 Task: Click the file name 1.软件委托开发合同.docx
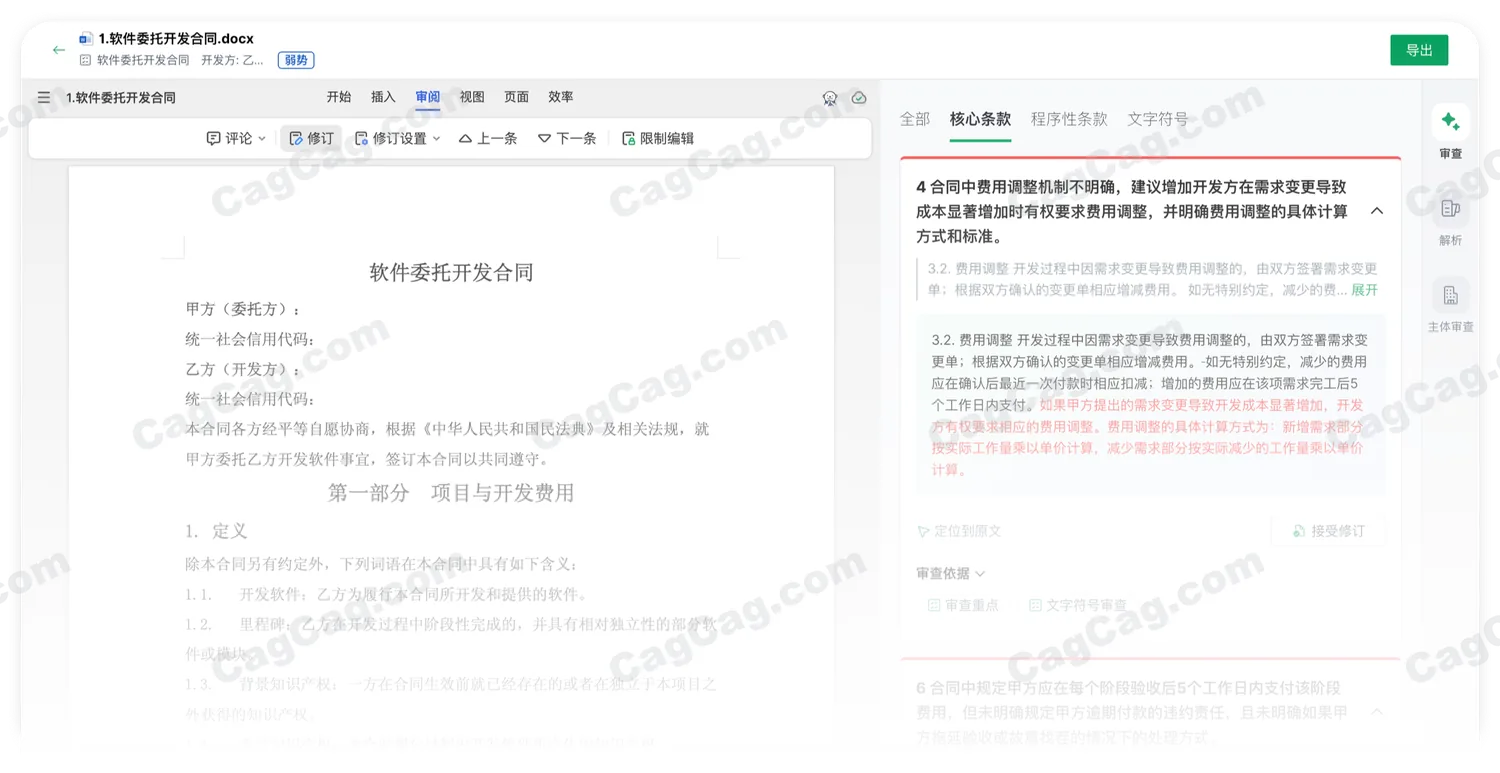coord(176,39)
